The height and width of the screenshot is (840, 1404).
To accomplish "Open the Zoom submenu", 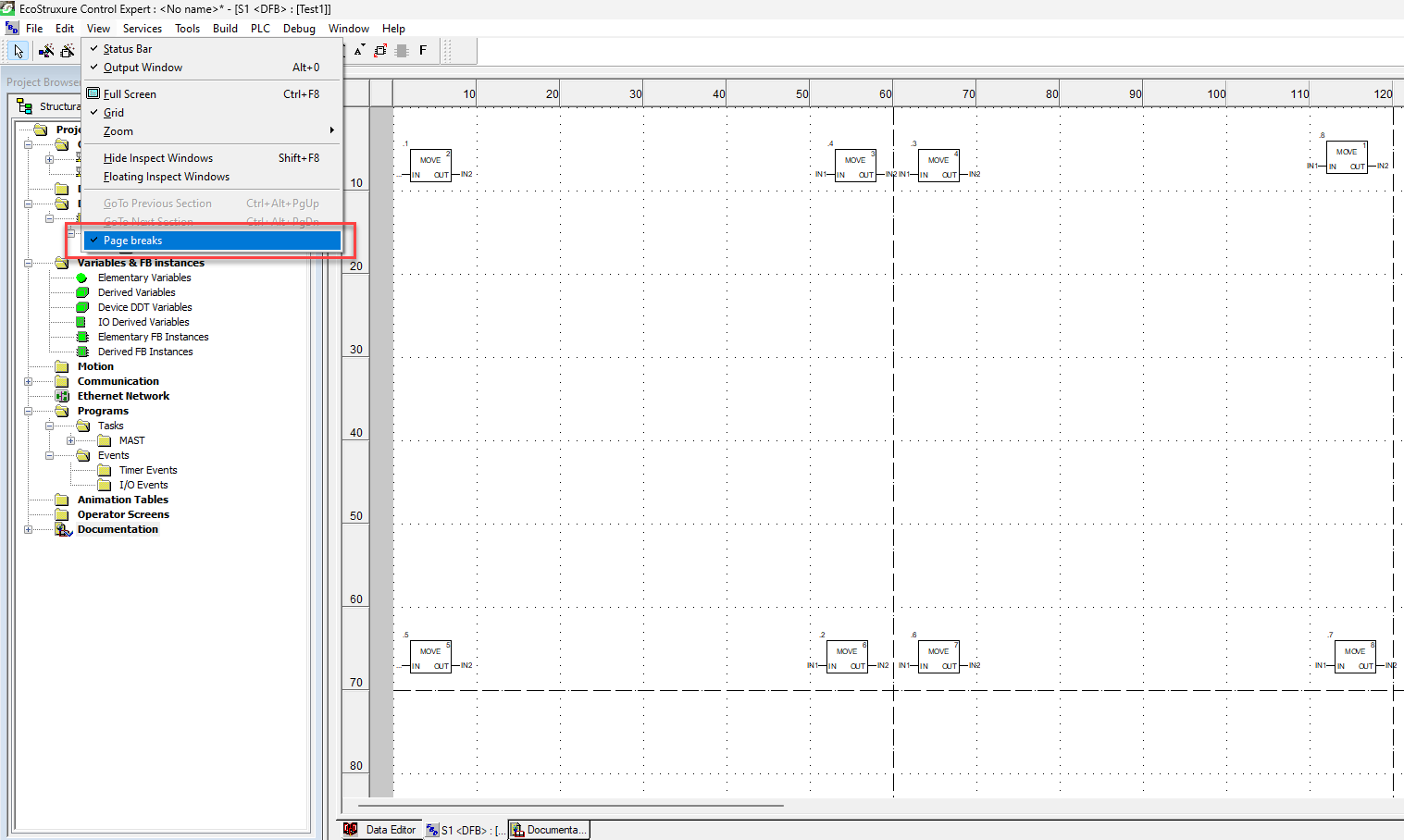I will click(x=212, y=131).
